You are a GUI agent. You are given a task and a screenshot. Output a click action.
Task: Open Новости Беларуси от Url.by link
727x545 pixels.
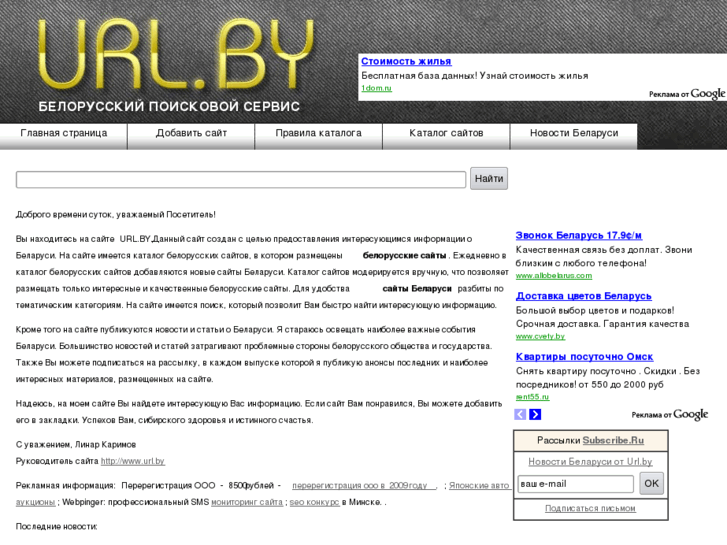click(590, 462)
